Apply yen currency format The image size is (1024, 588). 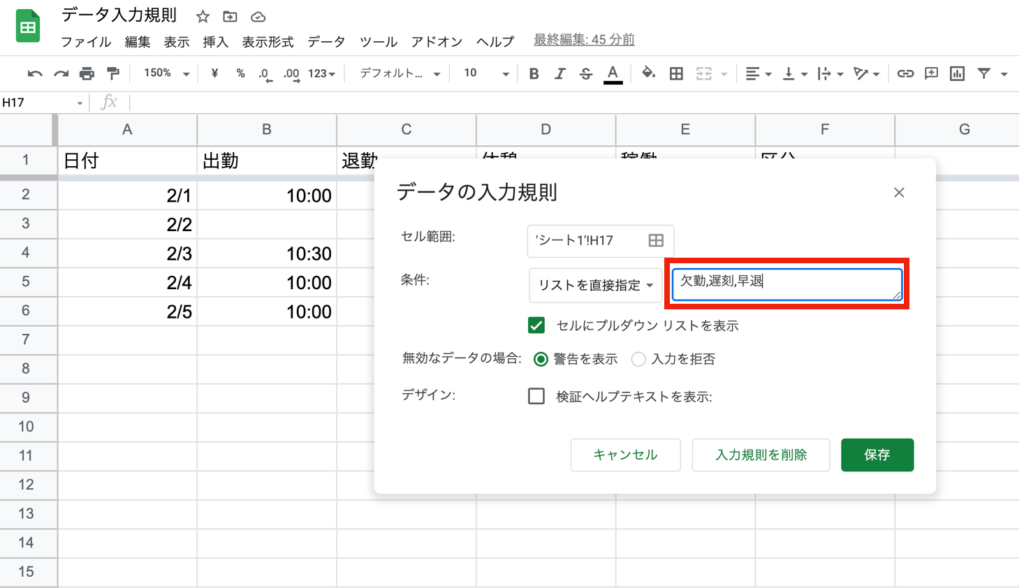click(214, 73)
